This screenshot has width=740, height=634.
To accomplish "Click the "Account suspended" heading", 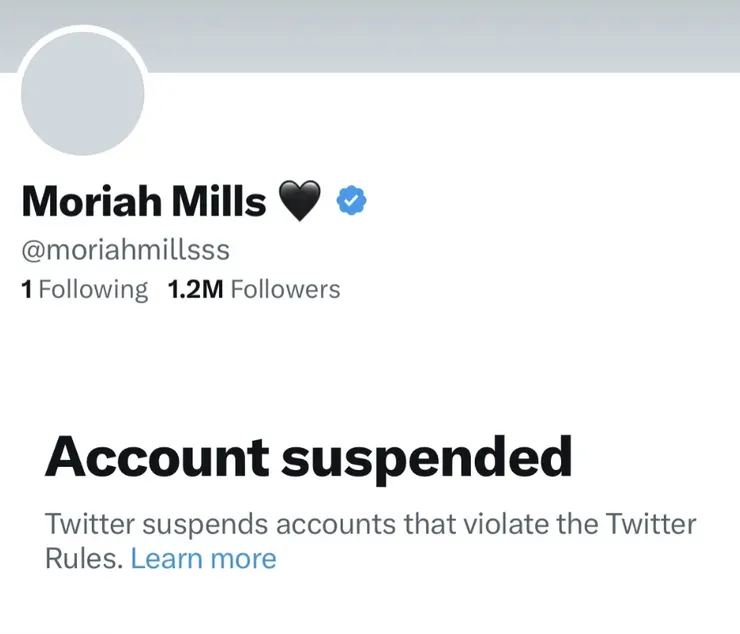I will click(x=308, y=458).
